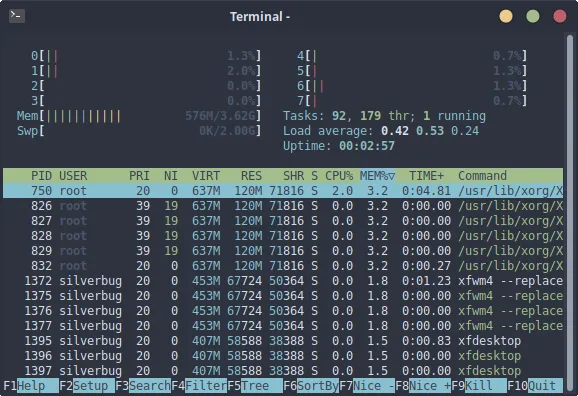Image resolution: width=578 pixels, height=396 pixels.
Task: Sort by the CPU% column header
Action: pos(339,176)
